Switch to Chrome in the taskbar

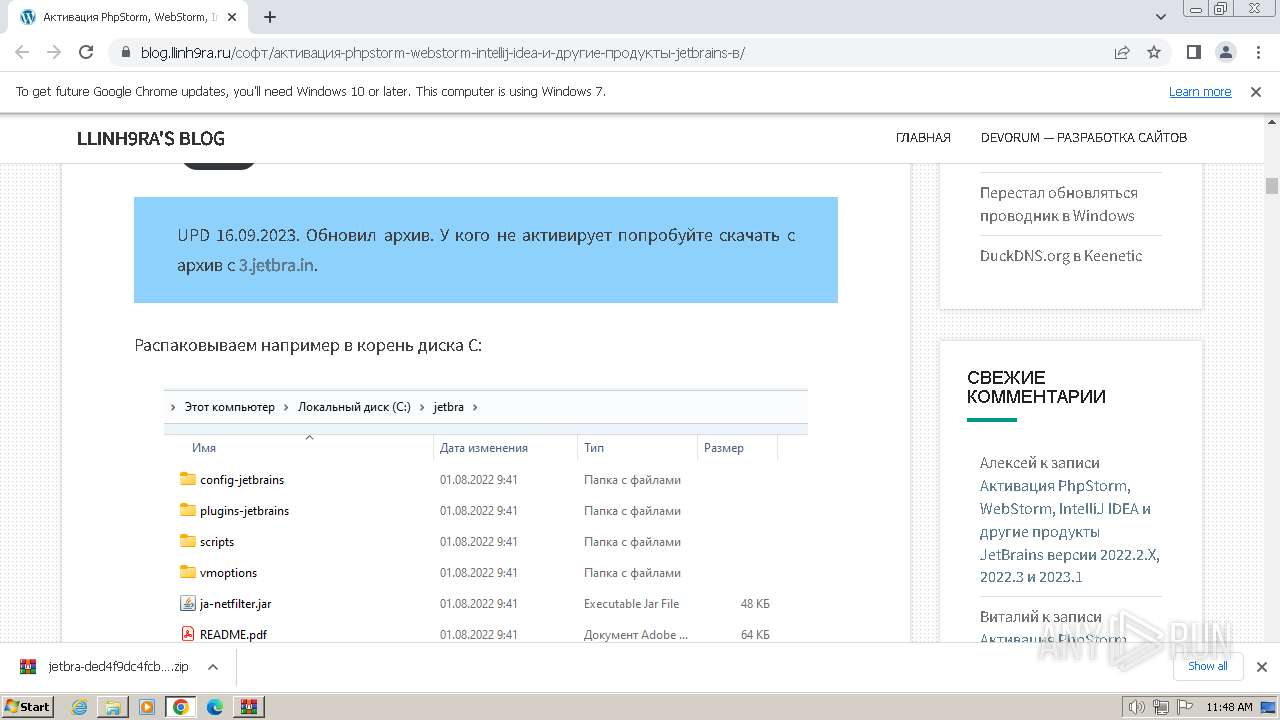tap(181, 707)
